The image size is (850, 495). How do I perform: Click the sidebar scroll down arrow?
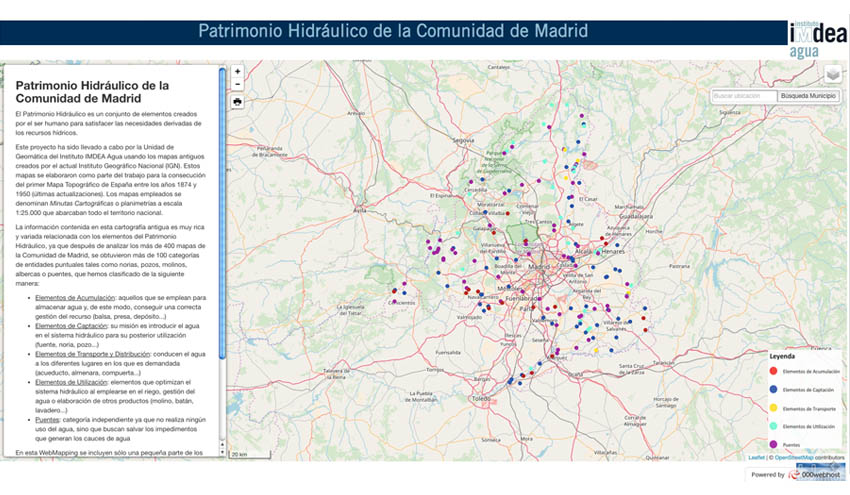[x=221, y=453]
